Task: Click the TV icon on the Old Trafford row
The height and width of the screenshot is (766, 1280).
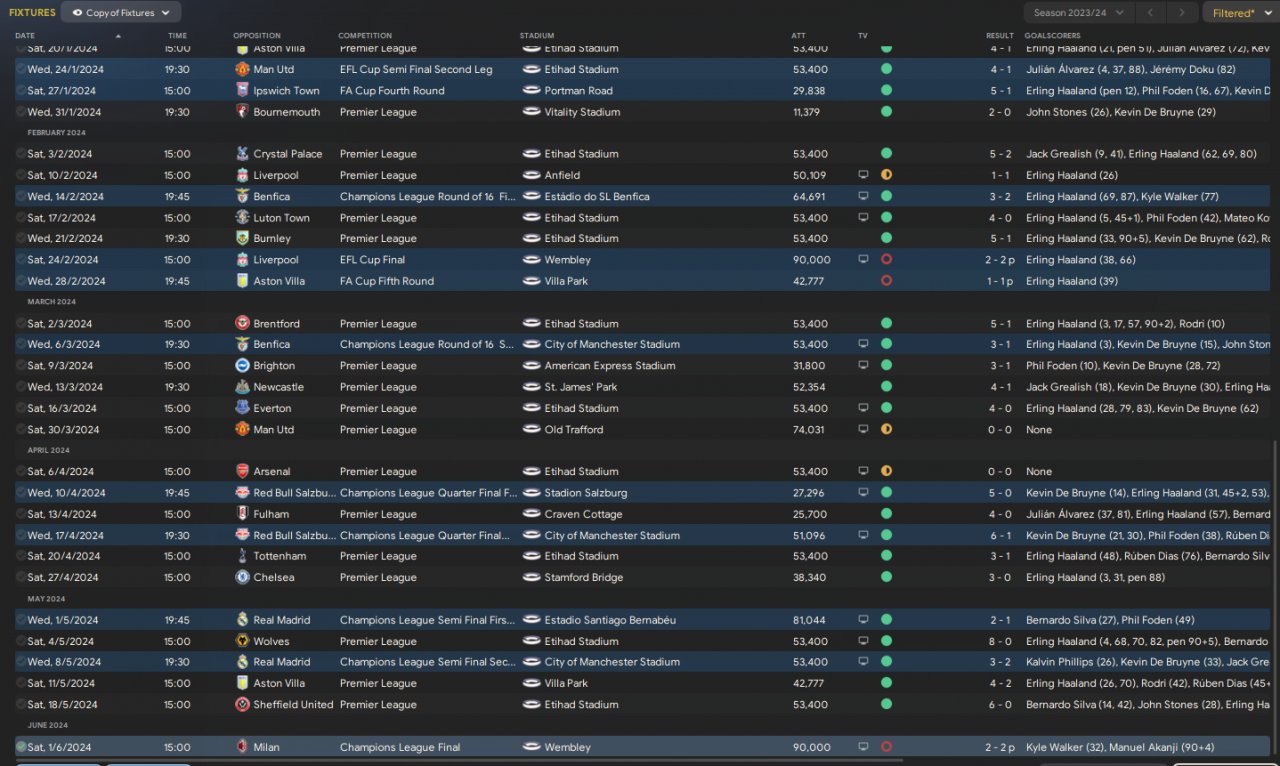Action: [x=863, y=429]
